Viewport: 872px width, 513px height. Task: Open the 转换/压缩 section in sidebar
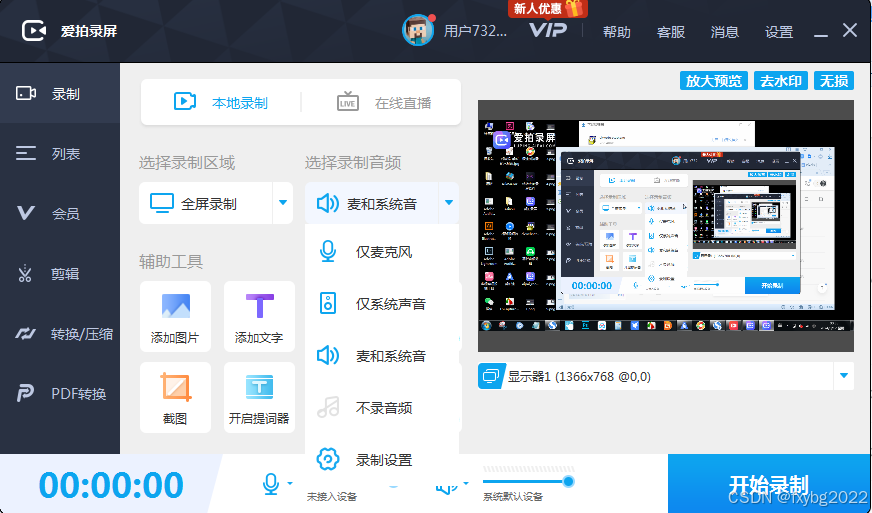[x=60, y=333]
